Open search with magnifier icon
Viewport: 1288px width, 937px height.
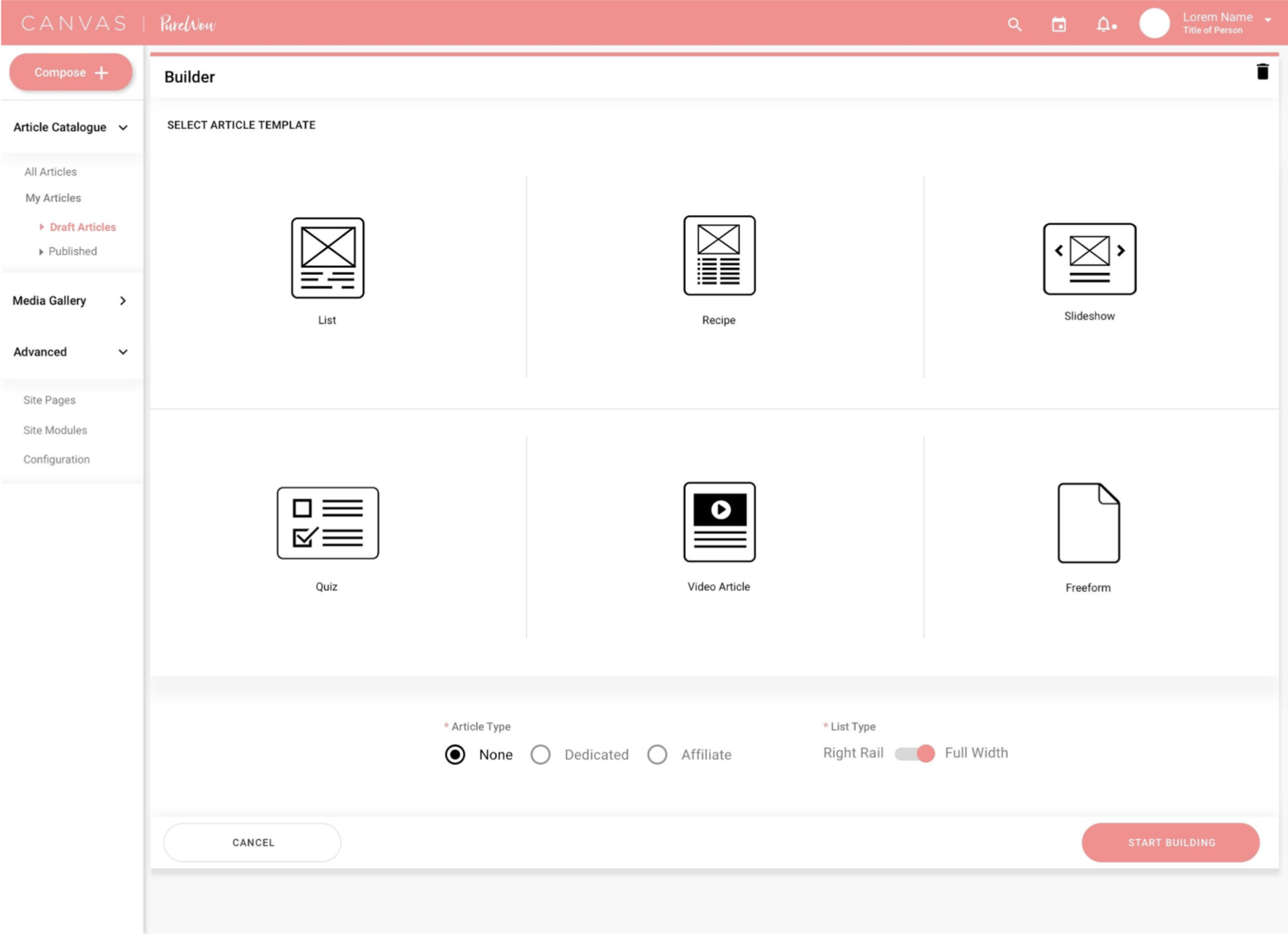point(1014,25)
